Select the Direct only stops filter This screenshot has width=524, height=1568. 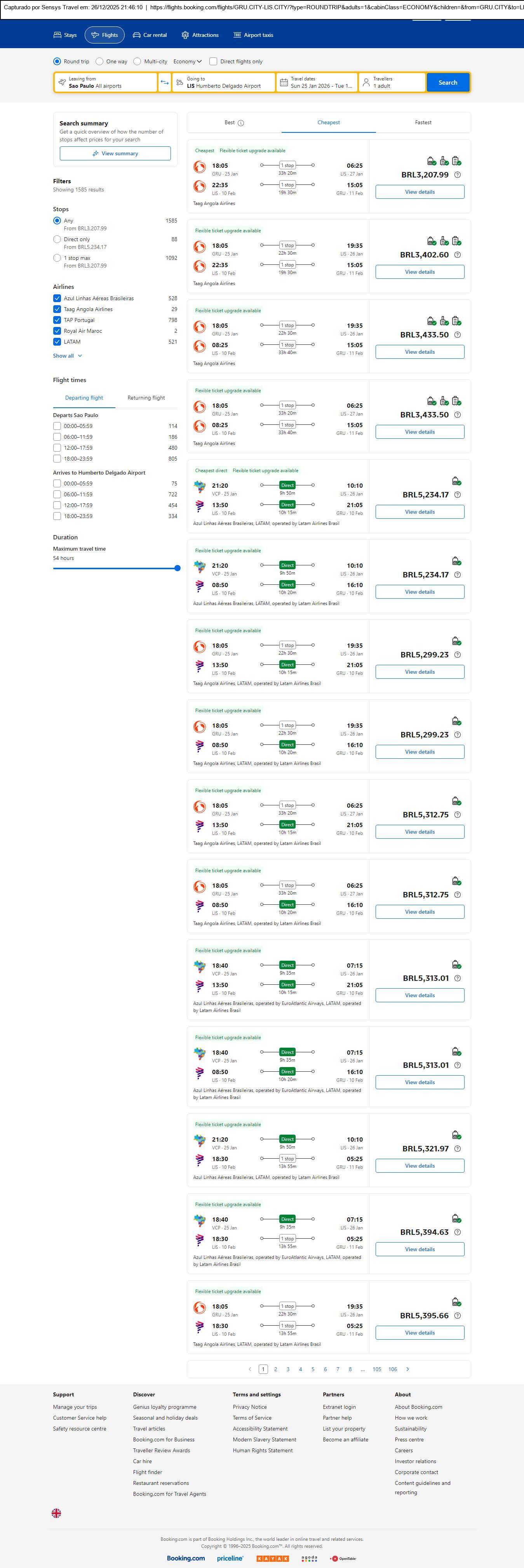pos(57,240)
